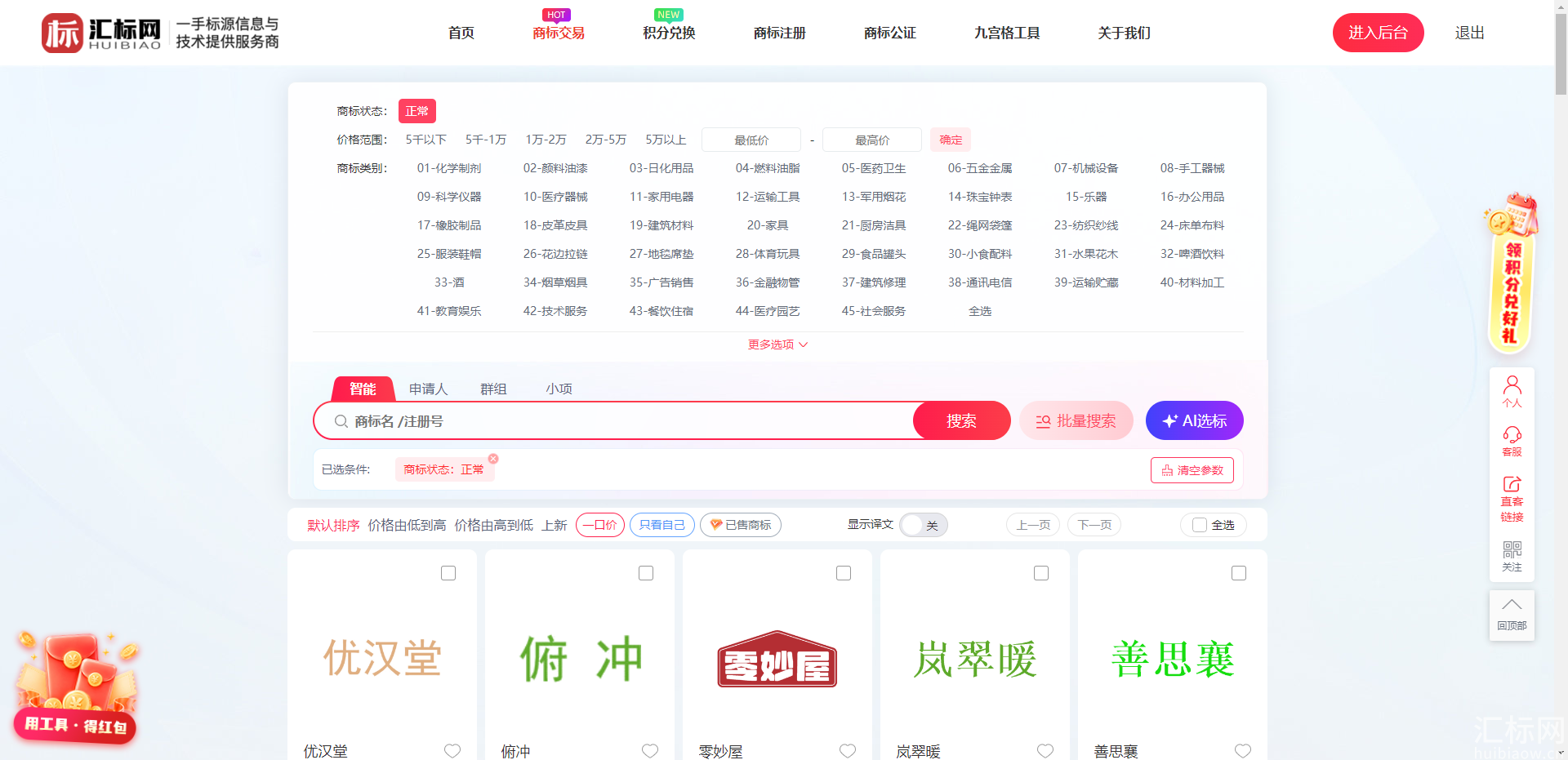
Task: Open the 用工具·得红包 red envelope
Action: click(x=76, y=688)
